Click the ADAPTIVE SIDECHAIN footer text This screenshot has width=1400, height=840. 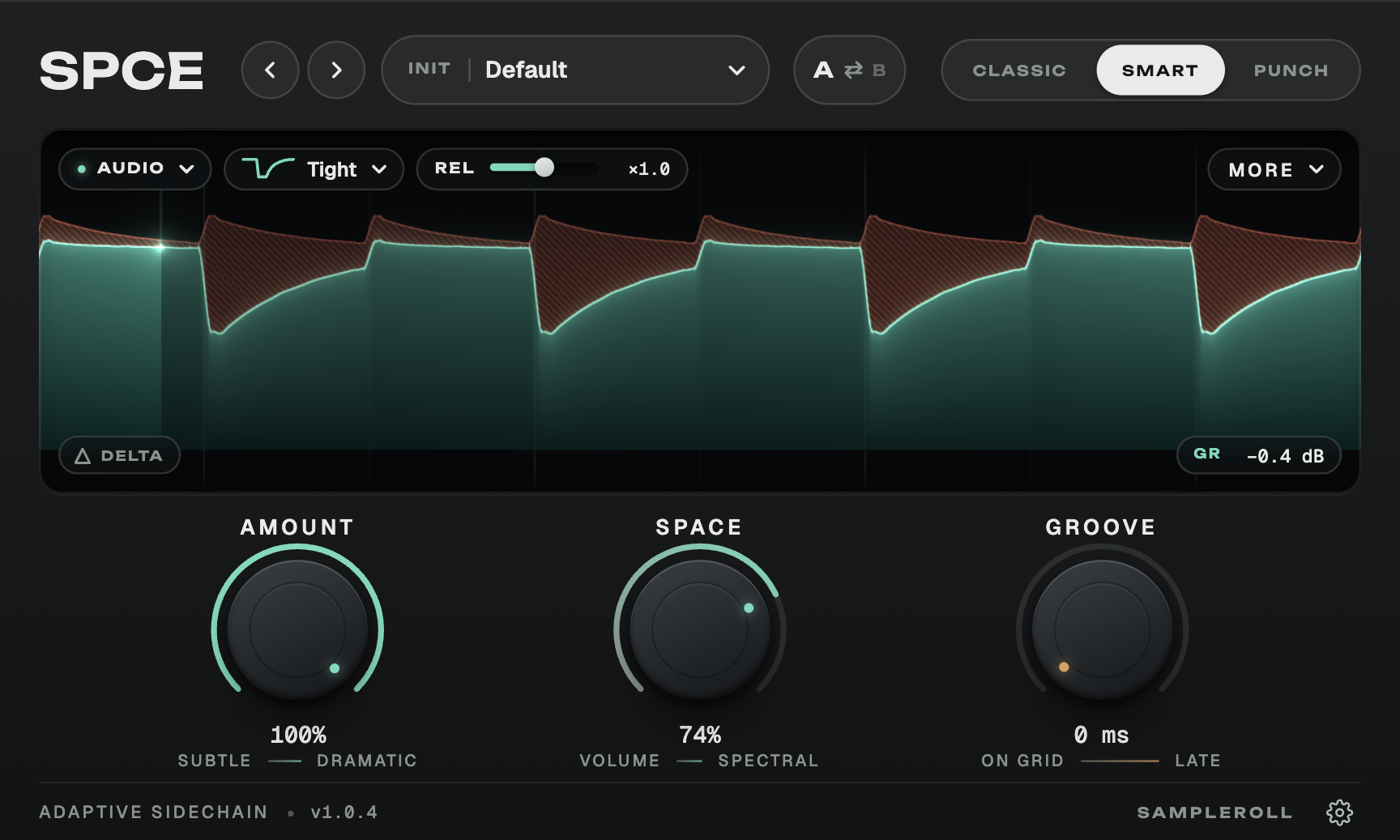(x=153, y=812)
